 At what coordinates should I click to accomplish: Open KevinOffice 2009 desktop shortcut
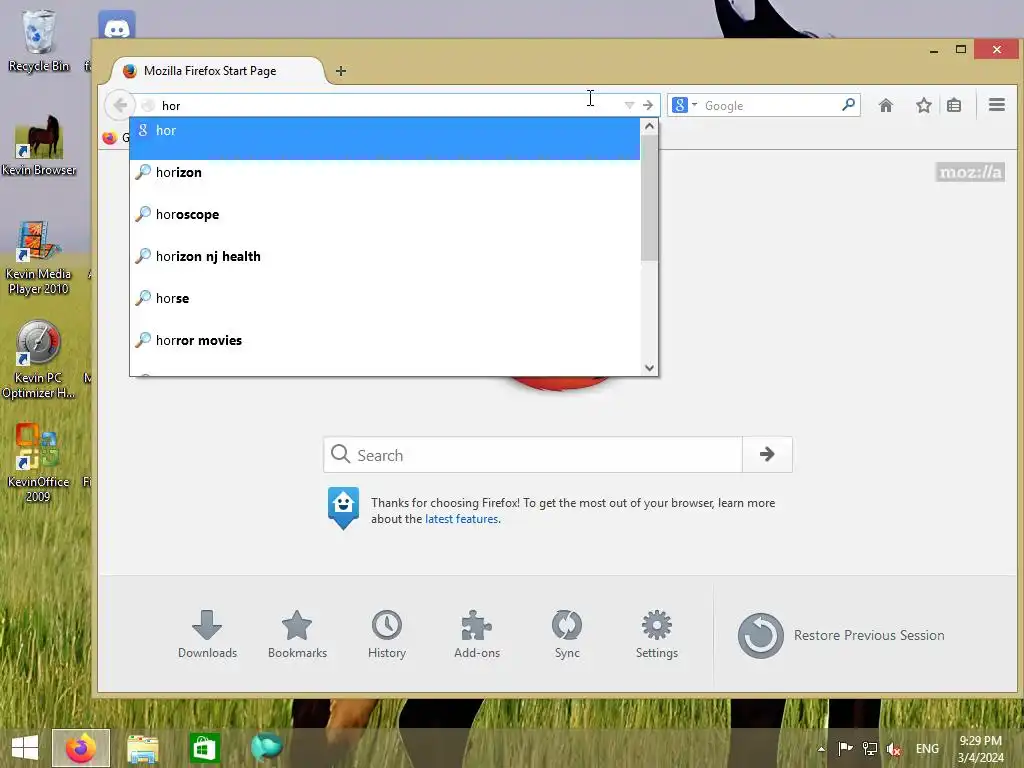[39, 462]
